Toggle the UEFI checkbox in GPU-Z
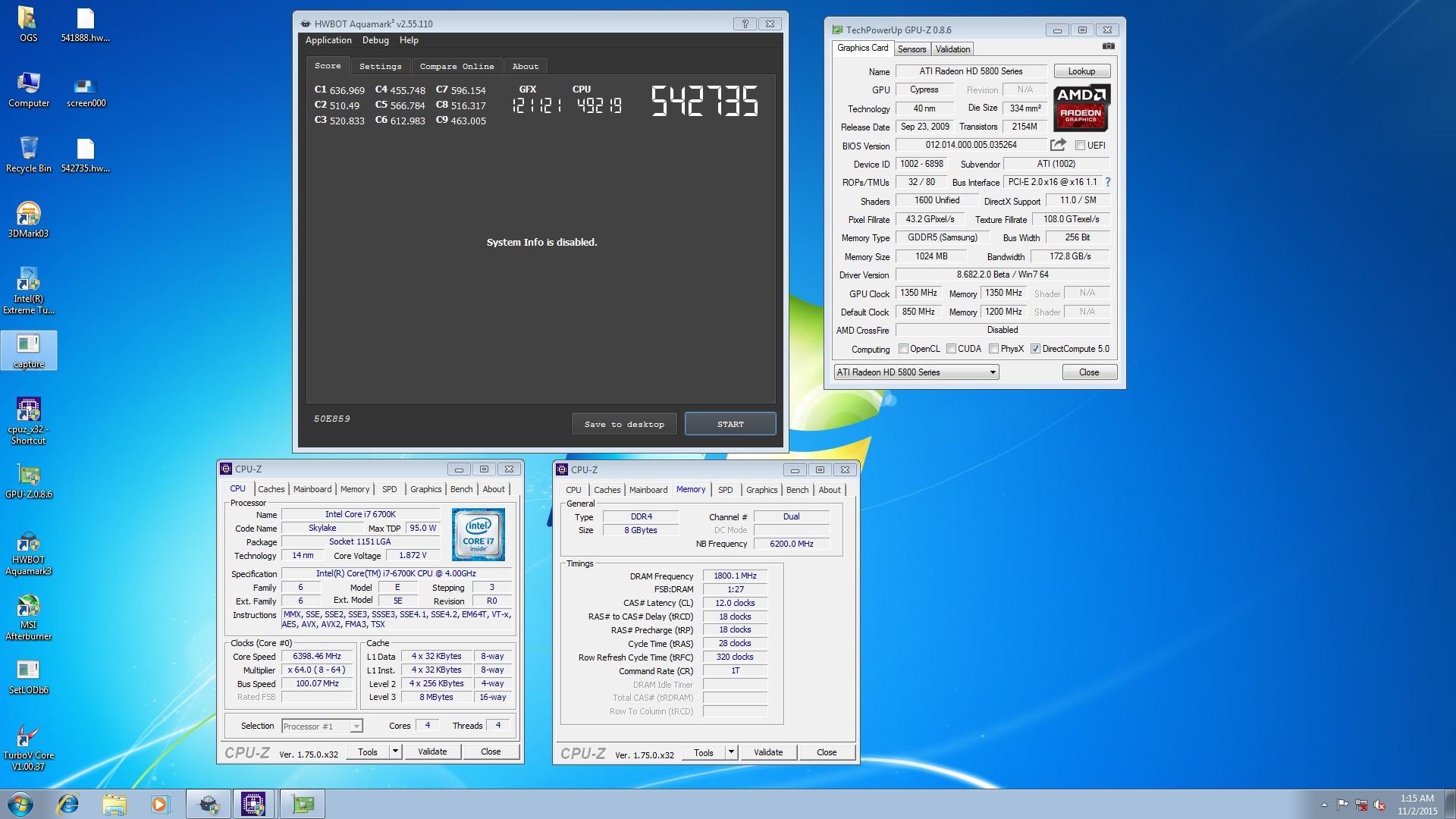 pyautogui.click(x=1080, y=146)
